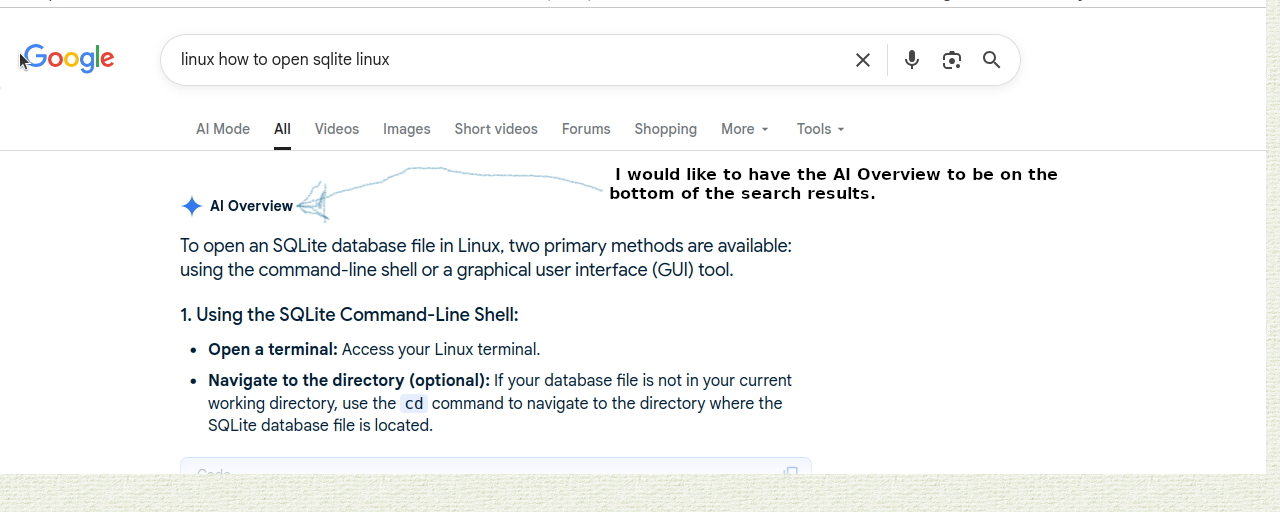Go to the Short videos tab

[496, 129]
